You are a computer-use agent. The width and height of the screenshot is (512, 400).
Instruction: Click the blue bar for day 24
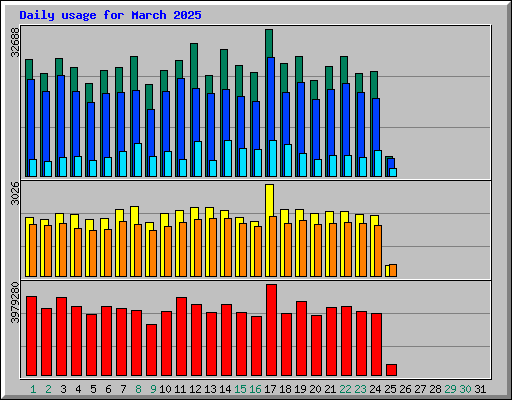coord(376,124)
